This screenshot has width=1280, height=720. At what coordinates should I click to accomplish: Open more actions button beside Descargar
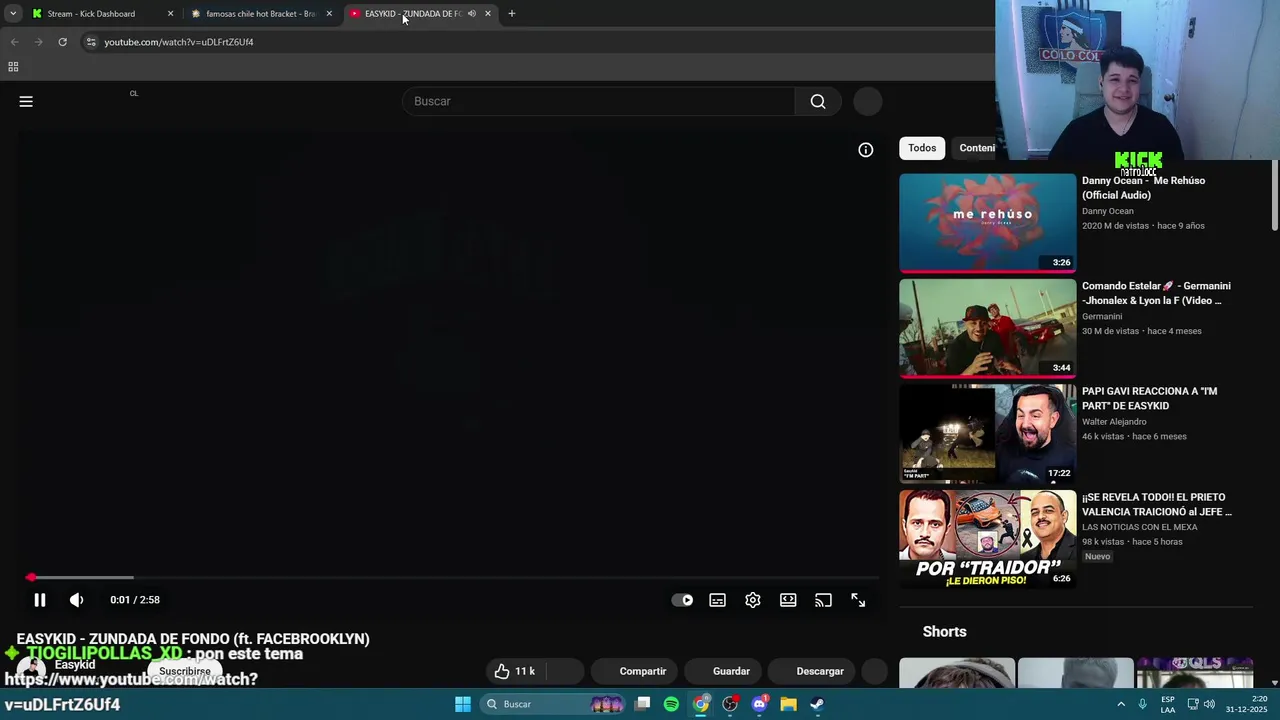point(874,671)
